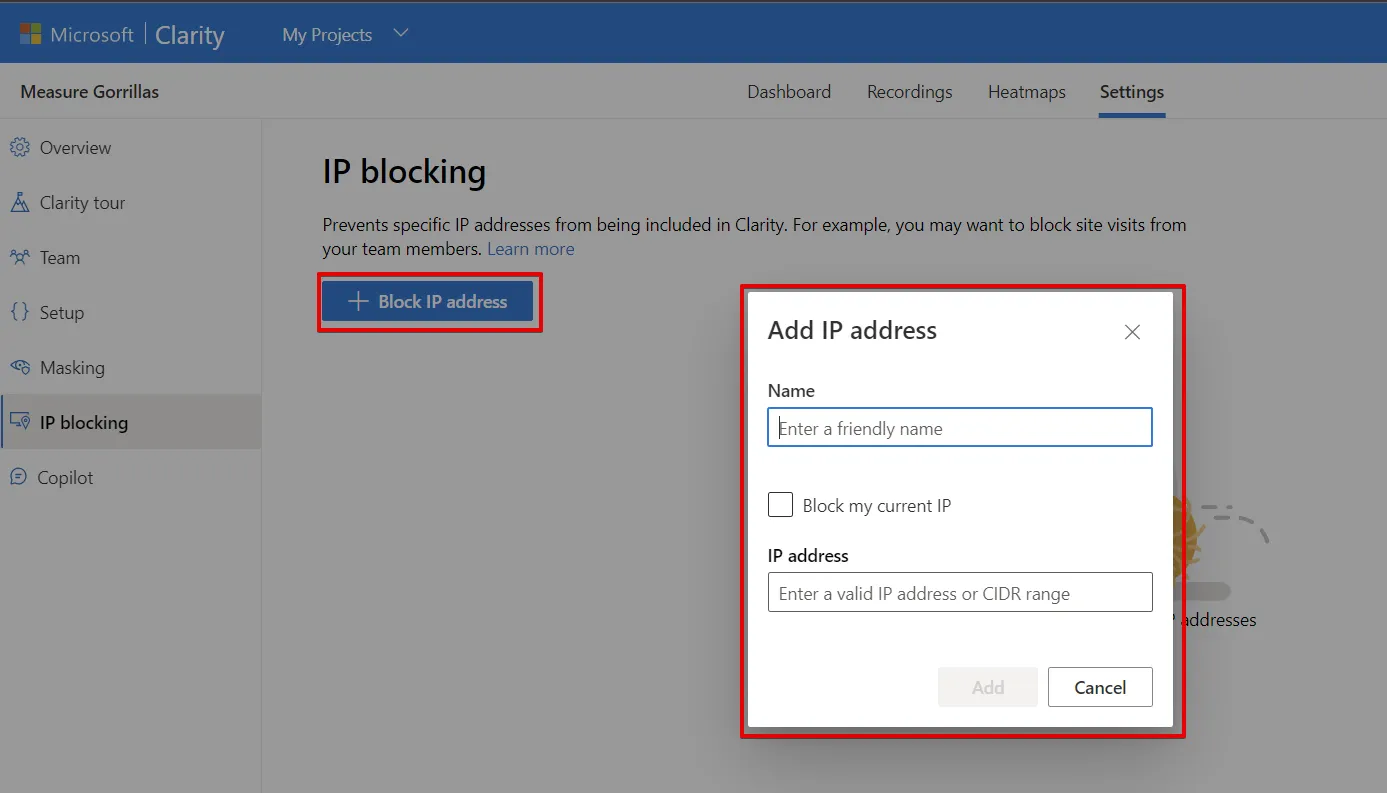Viewport: 1387px width, 793px height.
Task: Close the Add IP address dialog
Action: (1132, 332)
